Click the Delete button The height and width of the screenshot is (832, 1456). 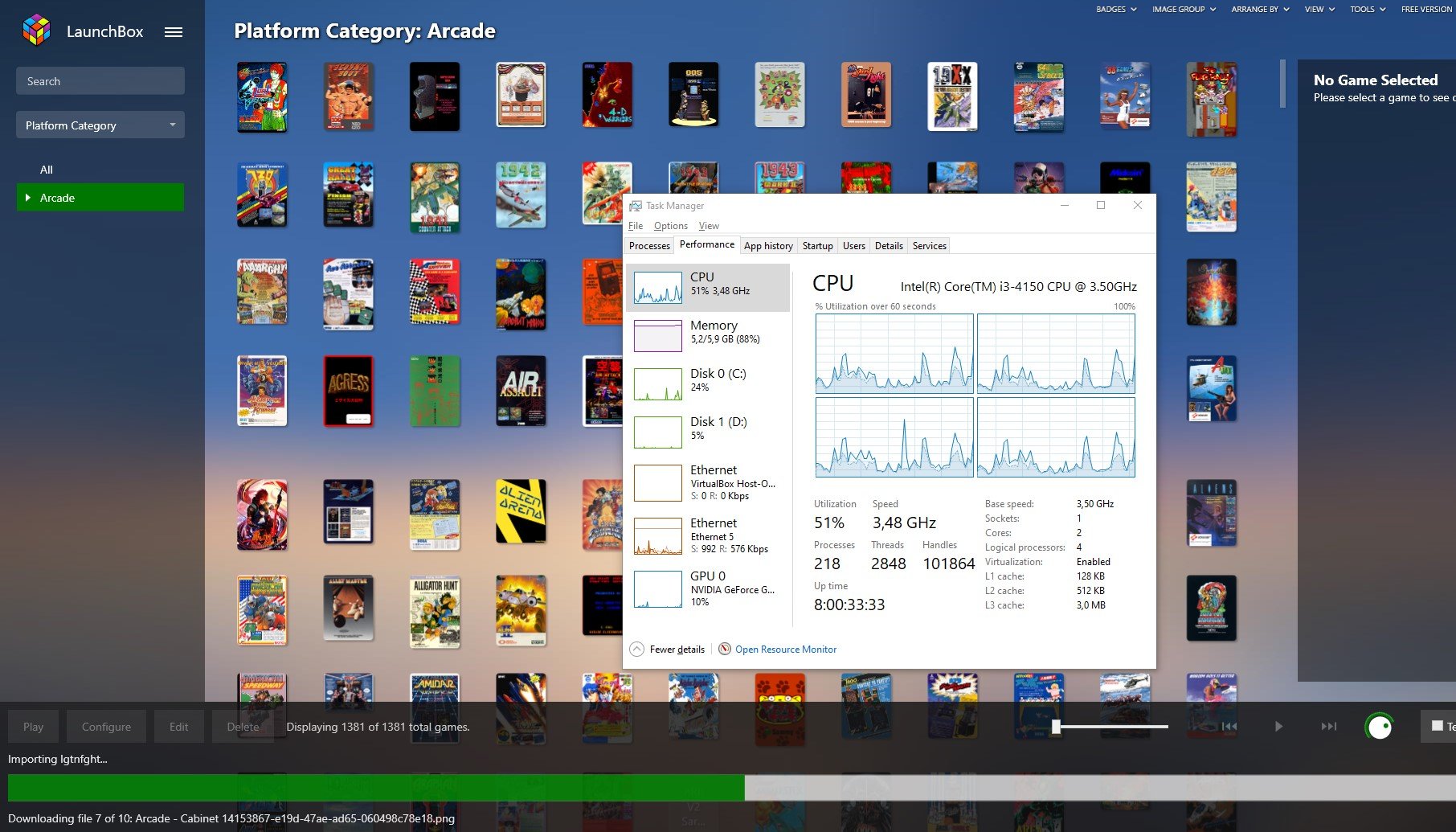tap(243, 727)
